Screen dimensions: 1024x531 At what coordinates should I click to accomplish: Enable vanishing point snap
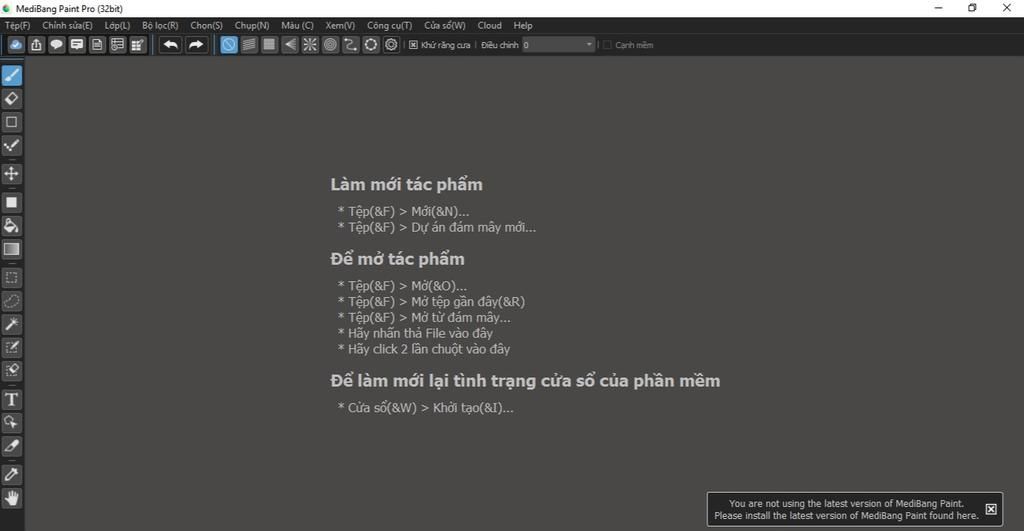tap(289, 44)
